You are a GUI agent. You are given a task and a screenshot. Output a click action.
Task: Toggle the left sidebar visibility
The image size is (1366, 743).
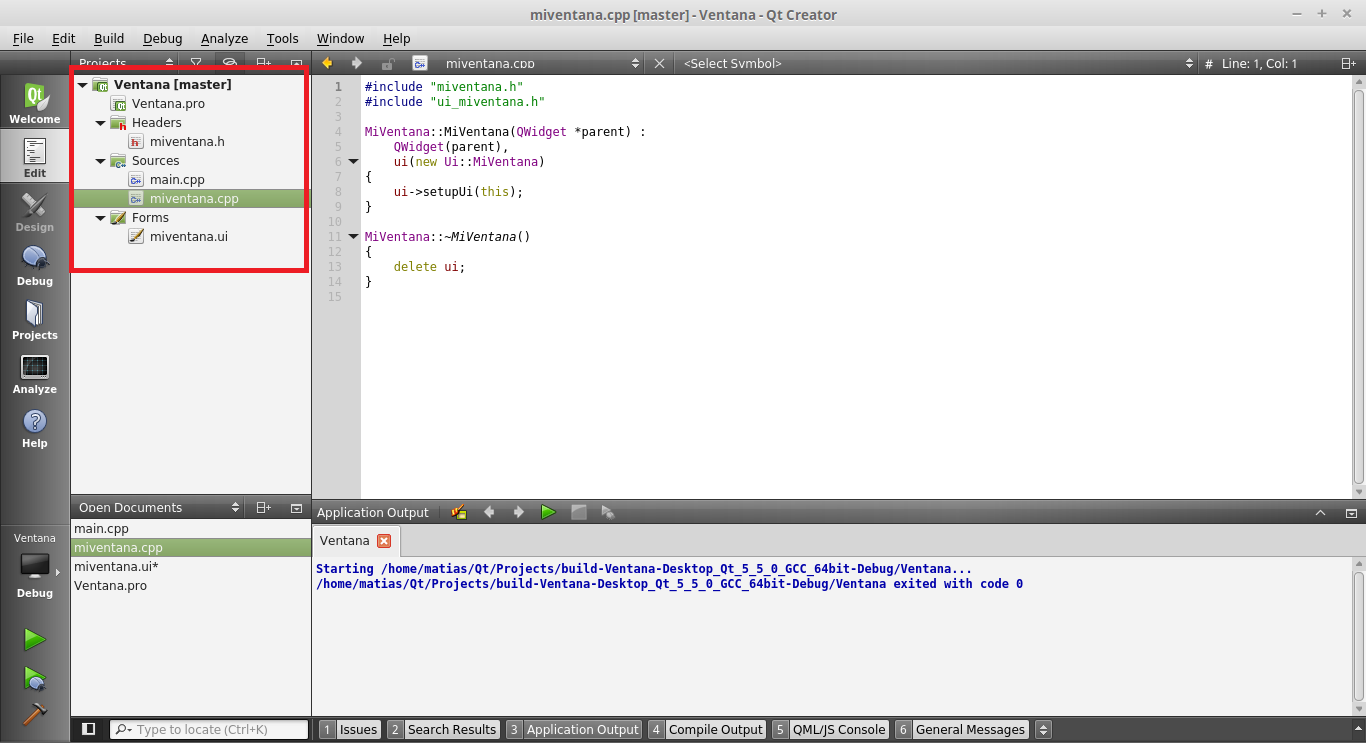(88, 729)
